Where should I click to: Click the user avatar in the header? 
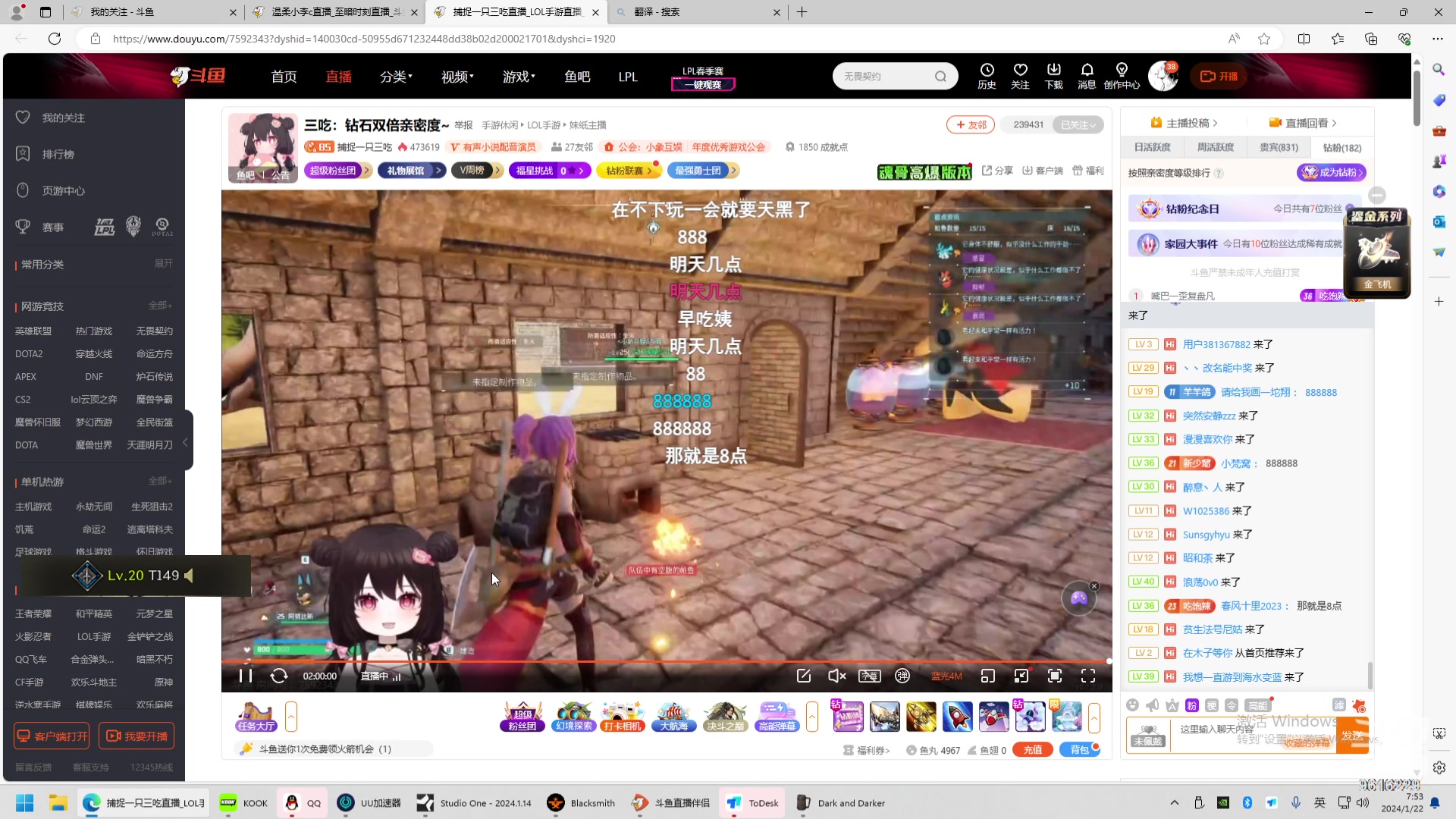[1163, 77]
